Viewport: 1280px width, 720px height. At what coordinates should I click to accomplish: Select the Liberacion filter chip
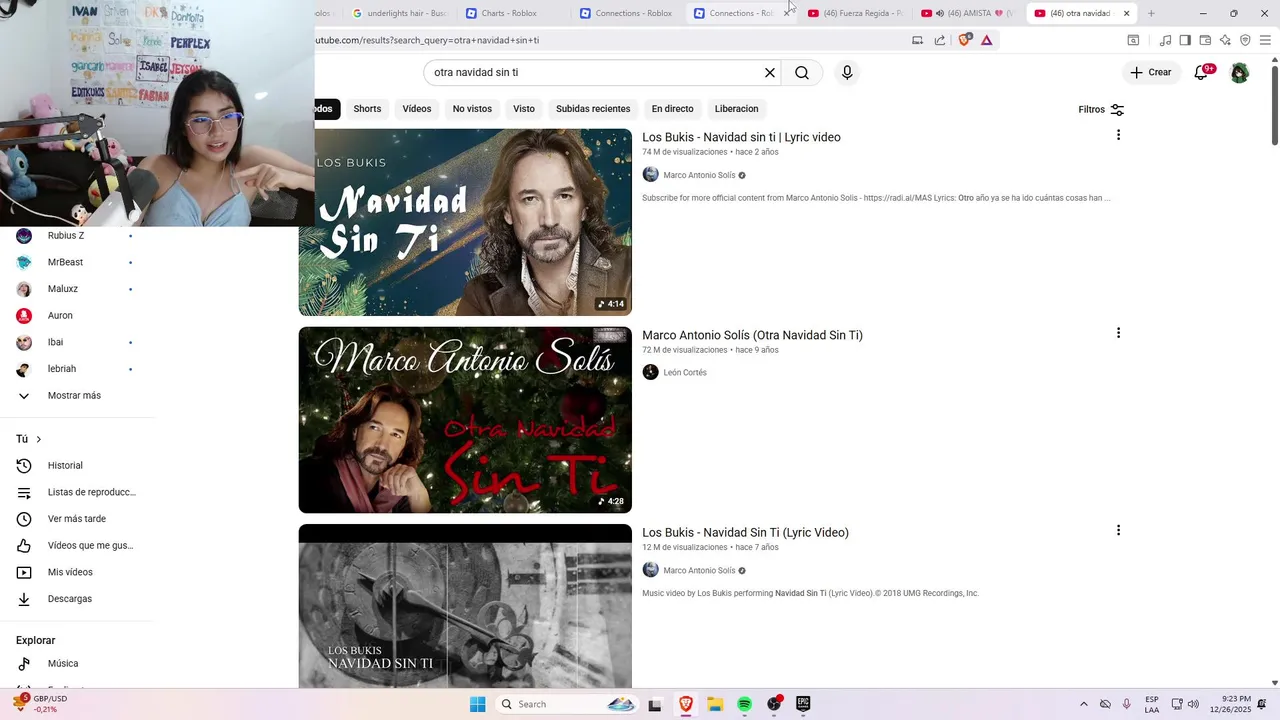coord(736,109)
